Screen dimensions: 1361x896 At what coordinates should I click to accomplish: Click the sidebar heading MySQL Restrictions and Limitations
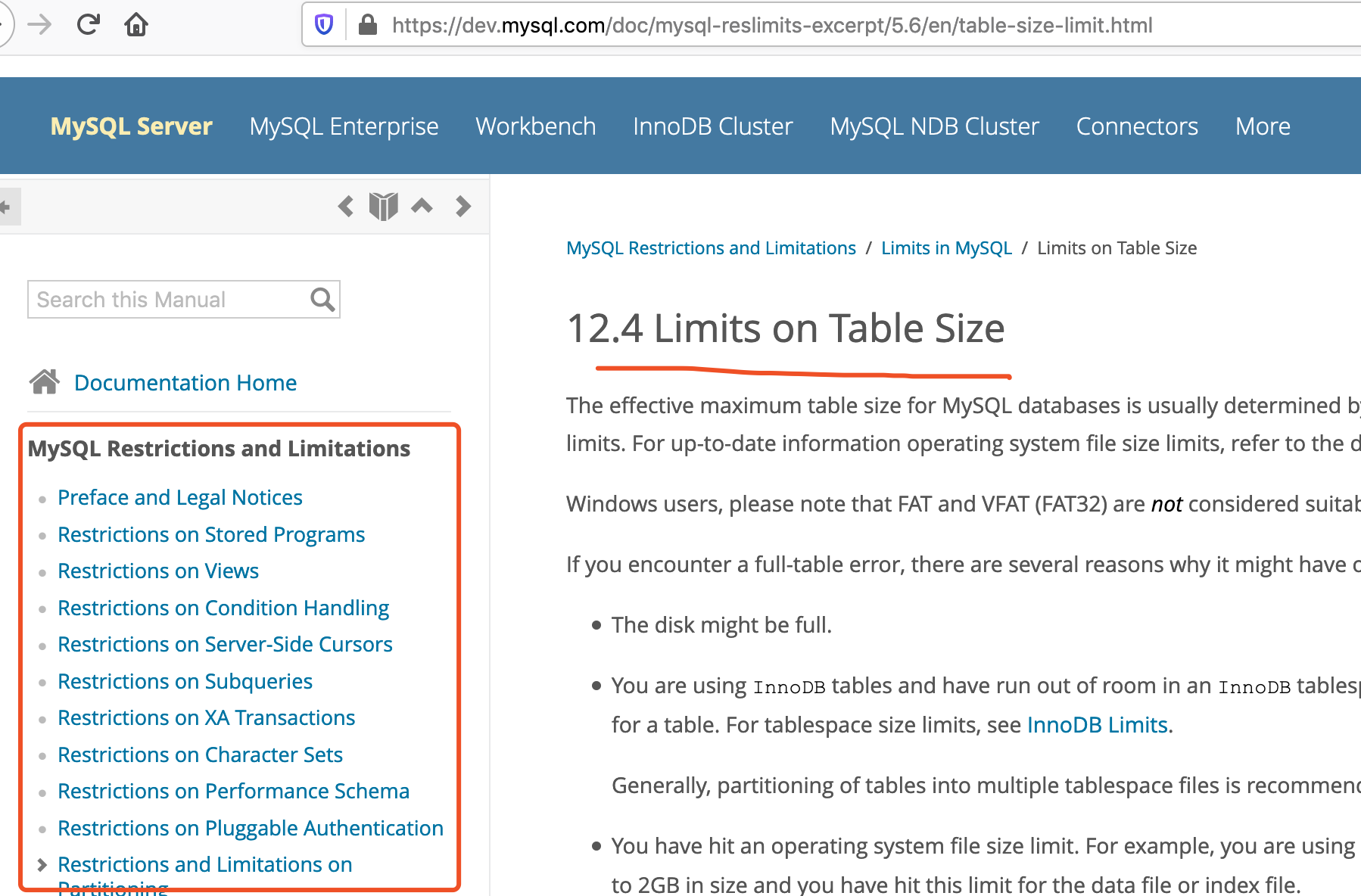point(219,449)
